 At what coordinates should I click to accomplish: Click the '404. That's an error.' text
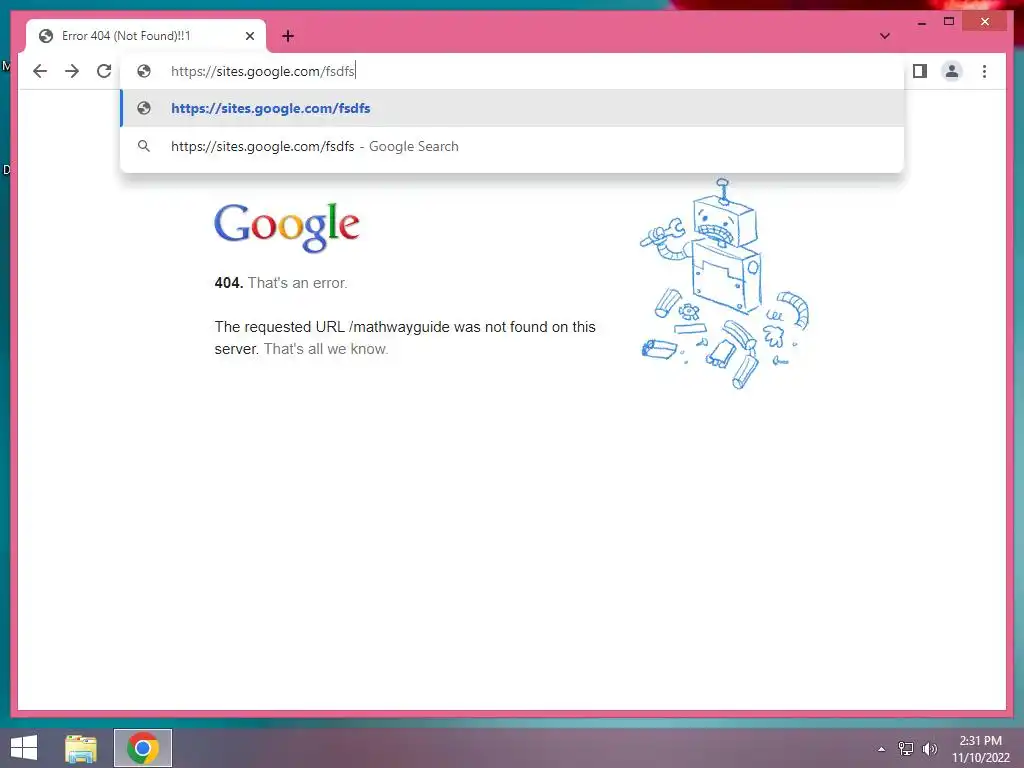[281, 283]
